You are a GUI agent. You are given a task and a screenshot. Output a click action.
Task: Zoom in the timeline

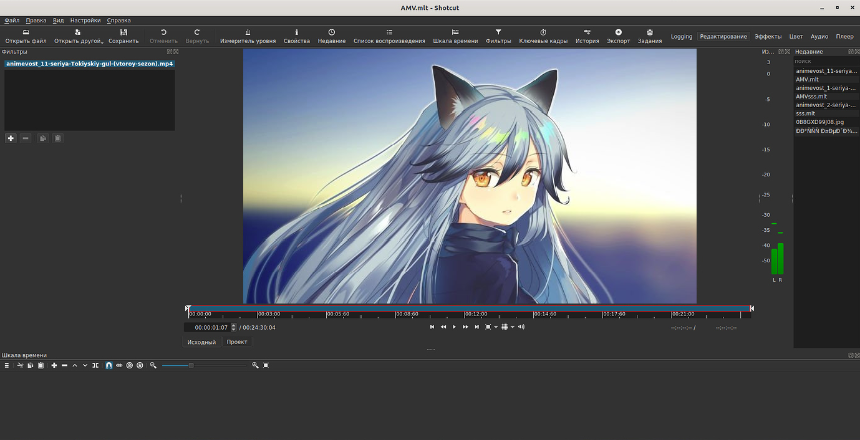click(255, 365)
